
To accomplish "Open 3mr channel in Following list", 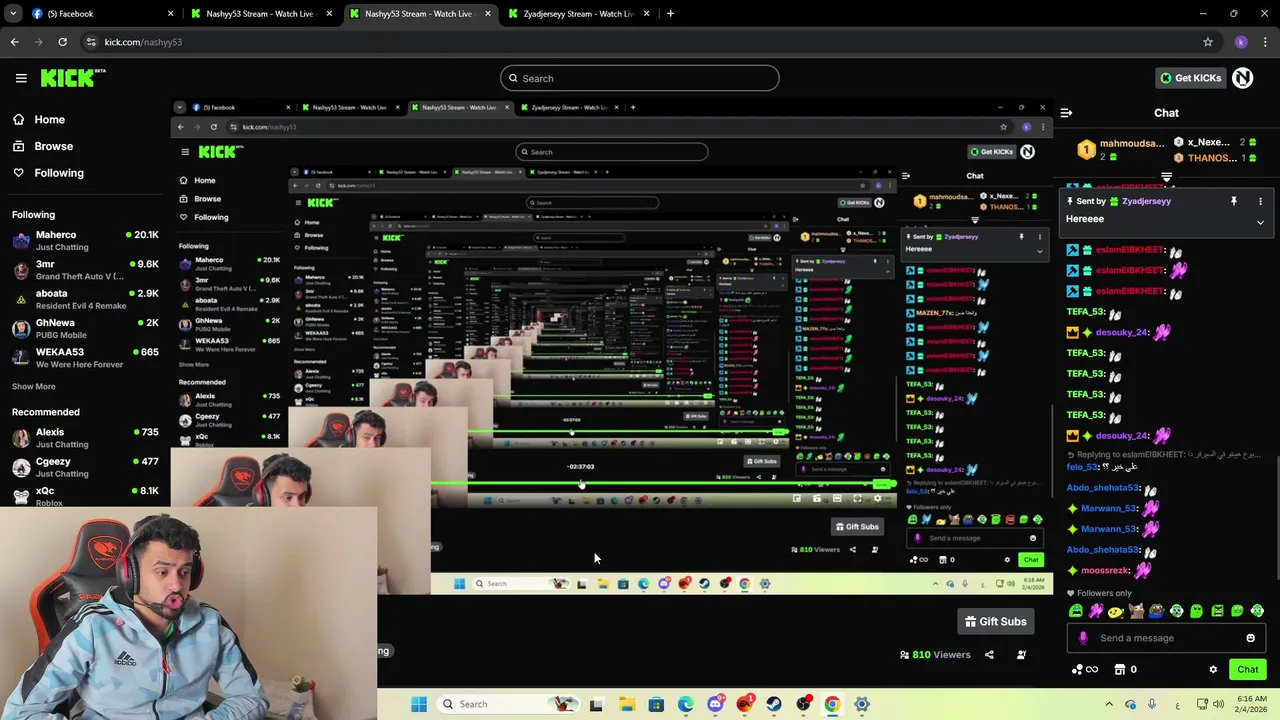I will pos(85,270).
